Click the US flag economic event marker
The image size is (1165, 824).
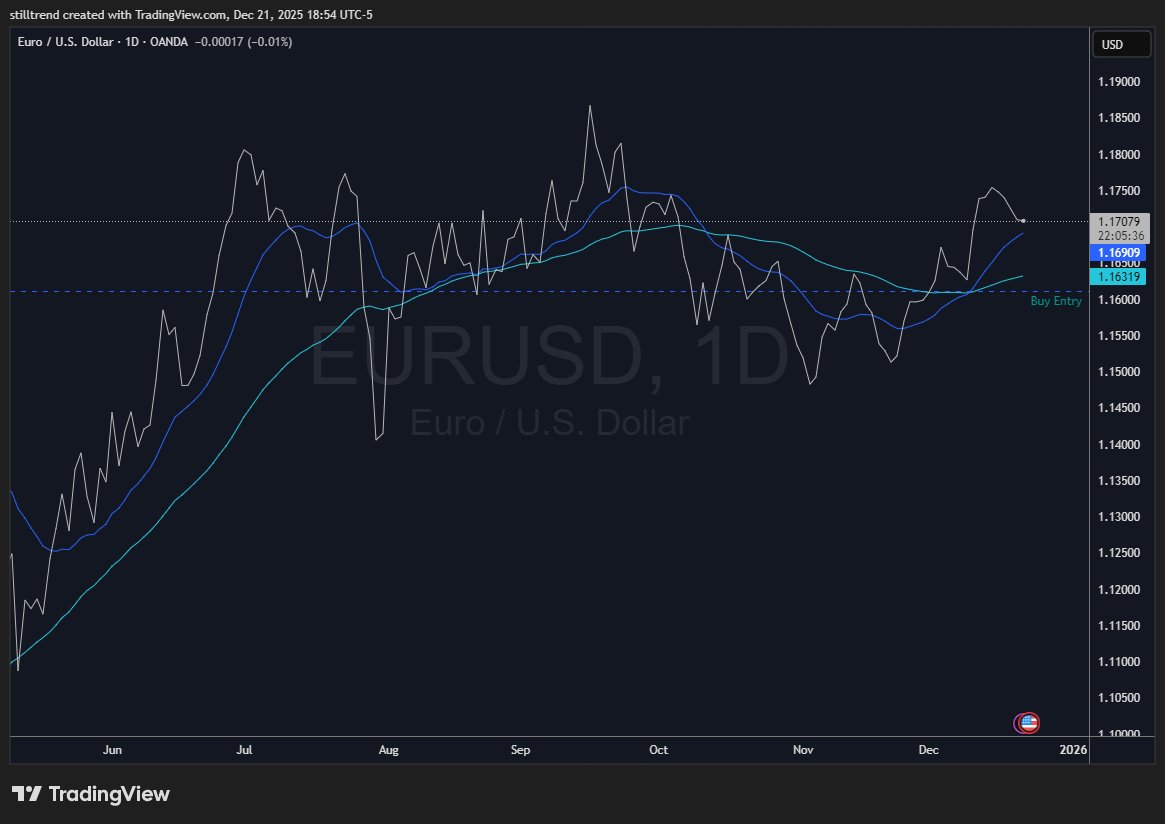1029,722
